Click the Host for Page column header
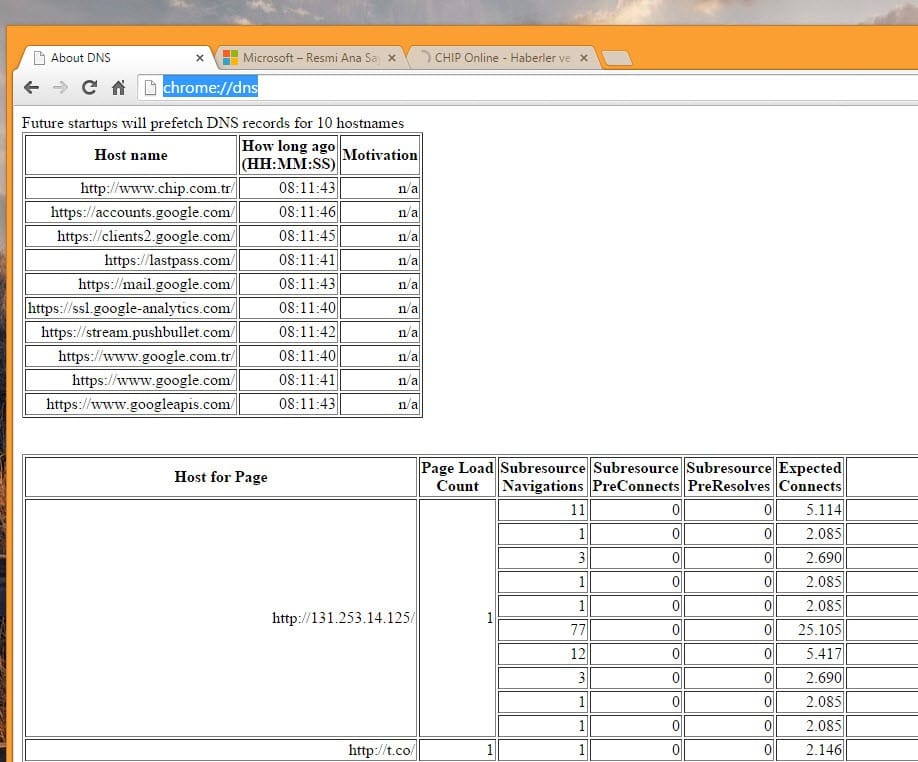The image size is (918, 762). click(221, 477)
